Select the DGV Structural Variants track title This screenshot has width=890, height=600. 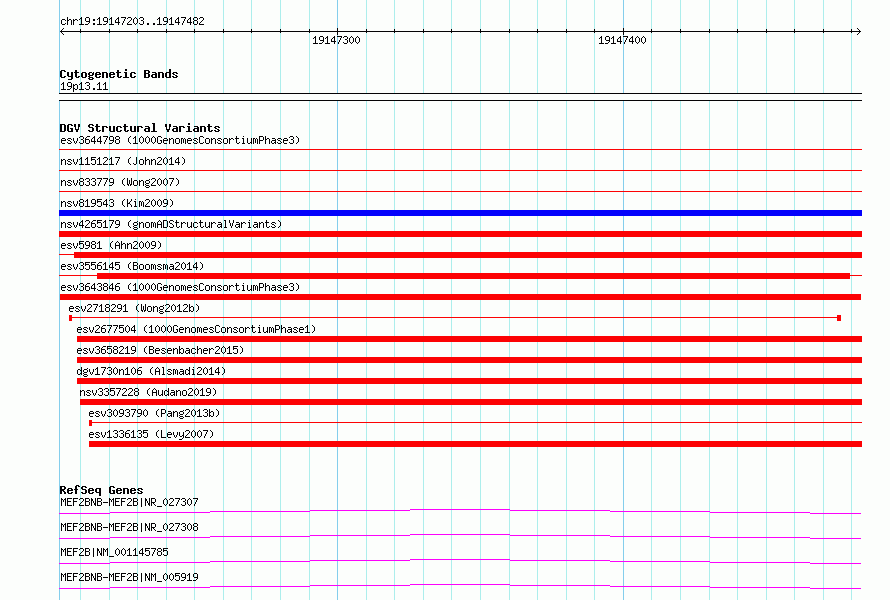[x=140, y=128]
